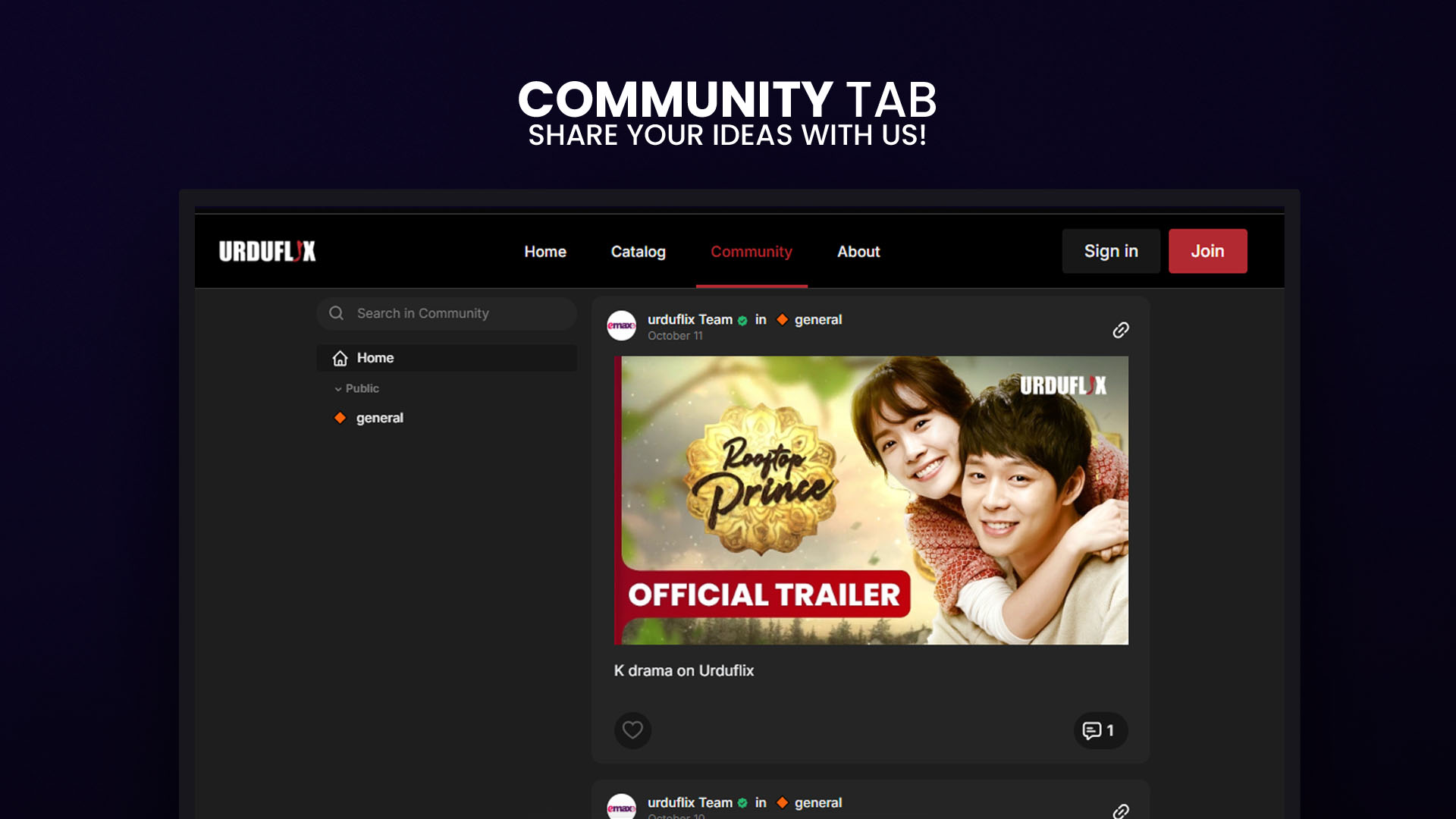
Task: Click the search magnifier icon
Action: point(336,313)
